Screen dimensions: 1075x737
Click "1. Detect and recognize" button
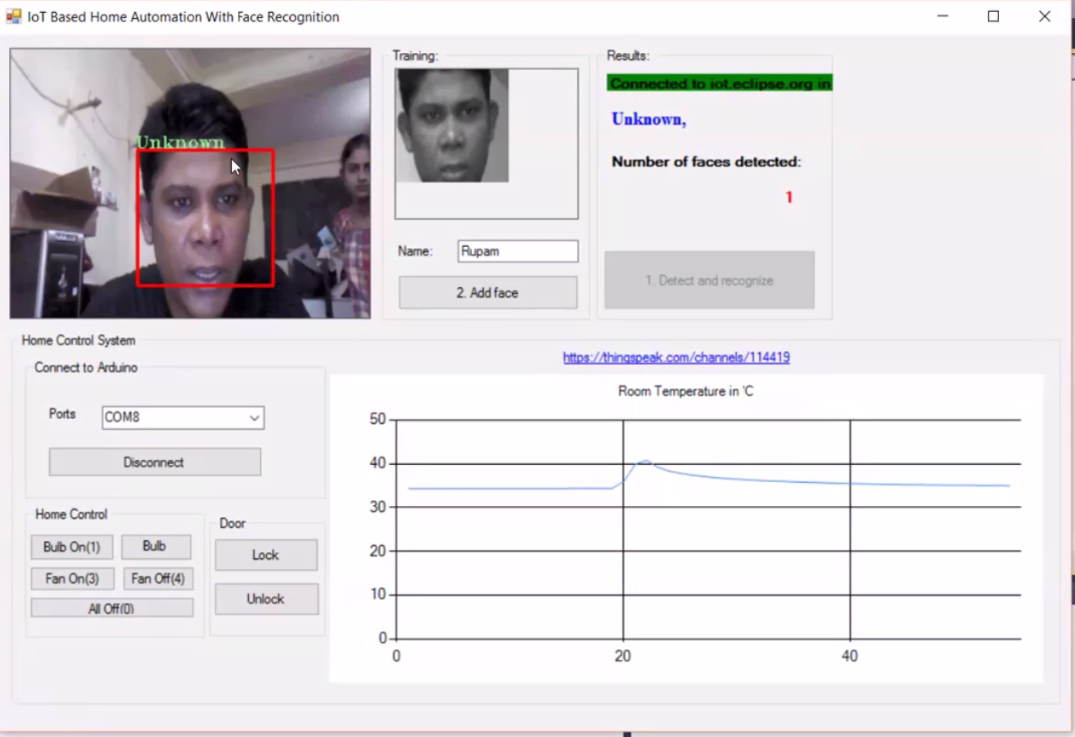click(x=709, y=281)
